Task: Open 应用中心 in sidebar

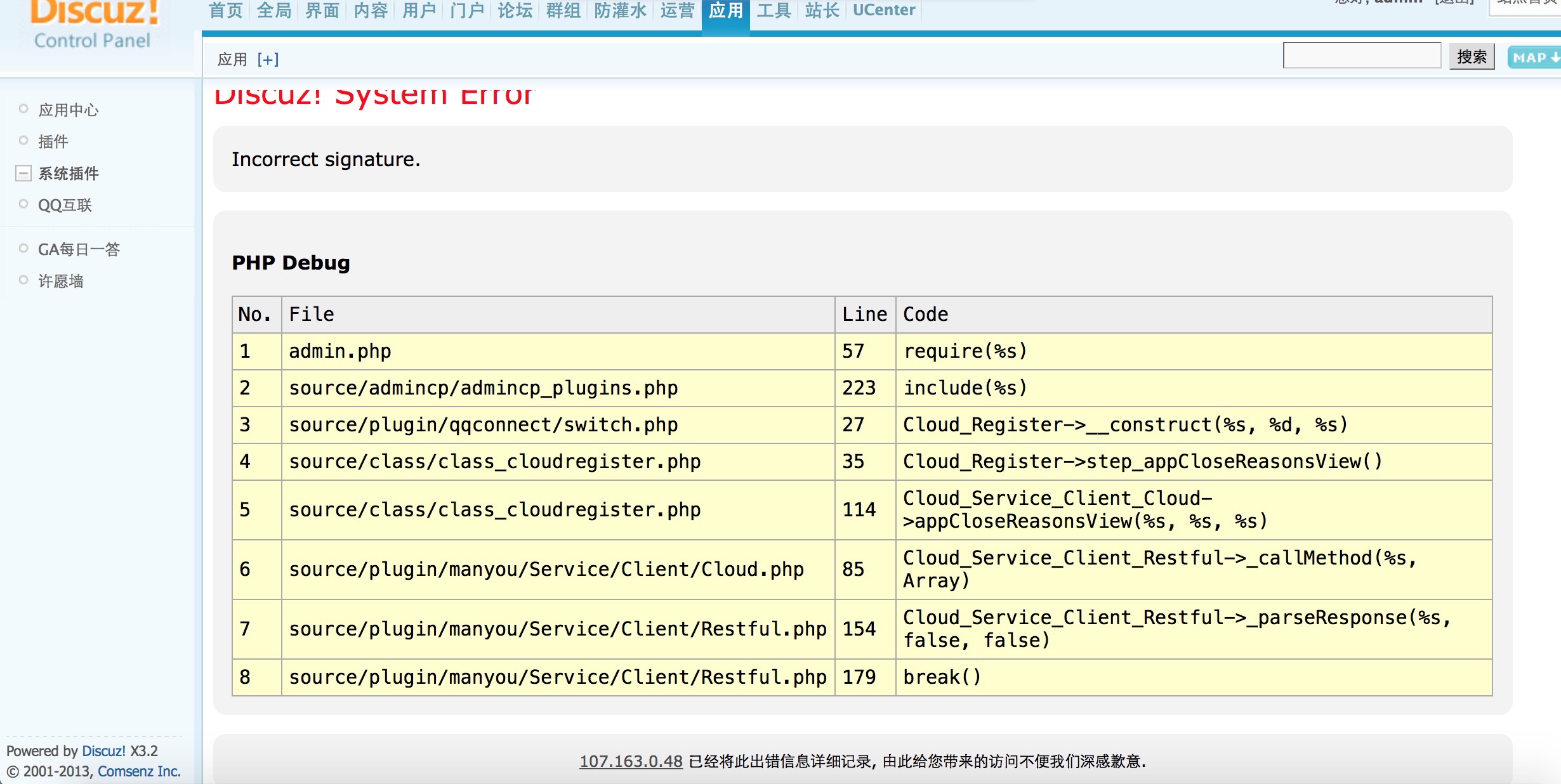Action: coord(69,110)
